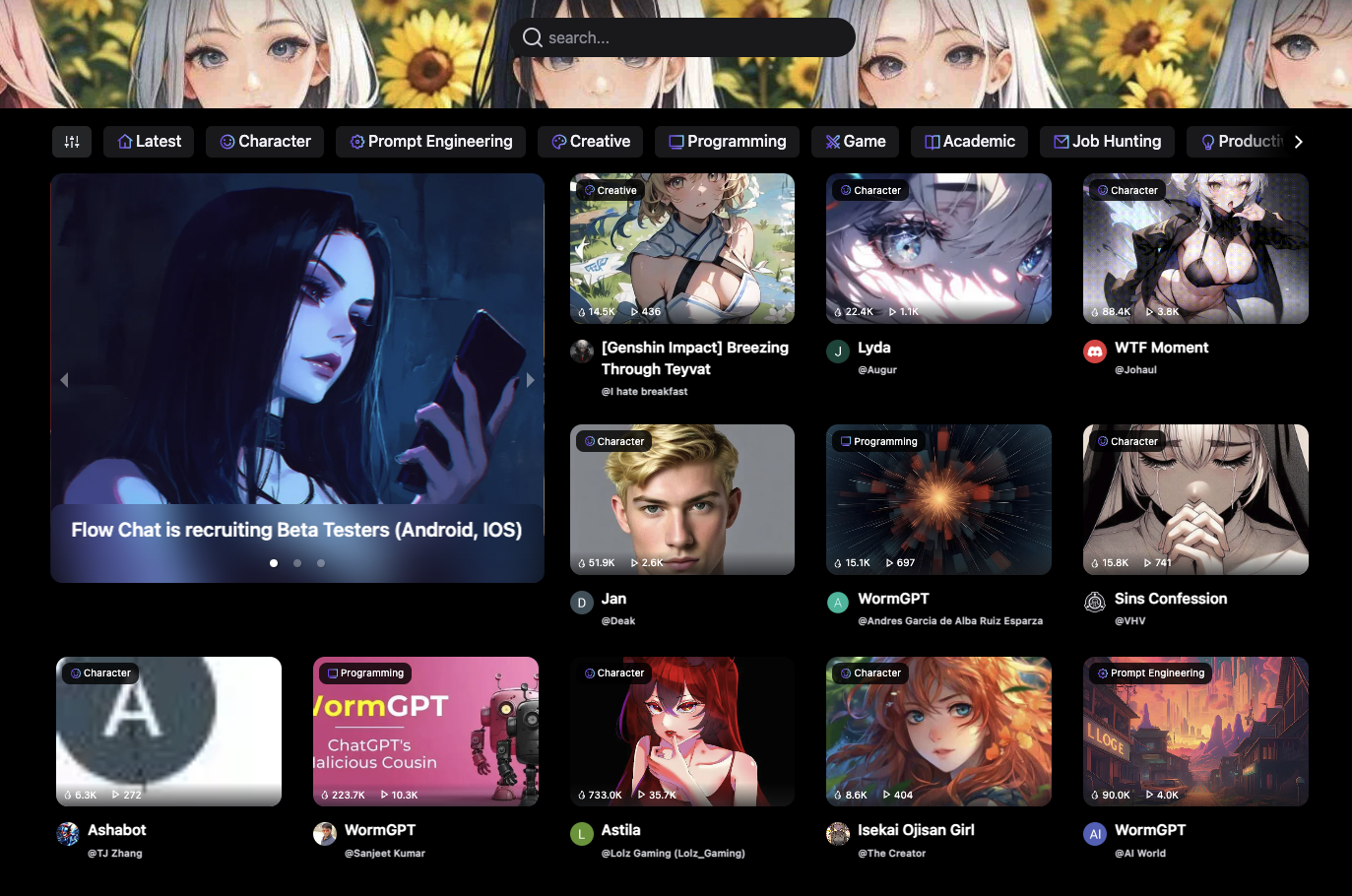Click the search magnifier icon

point(533,37)
